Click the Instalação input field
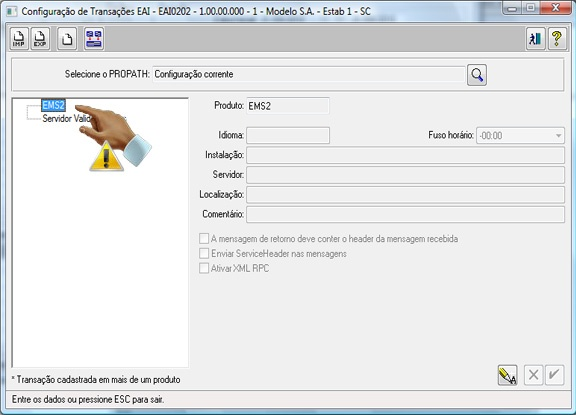This screenshot has height=415, width=576. tap(405, 155)
